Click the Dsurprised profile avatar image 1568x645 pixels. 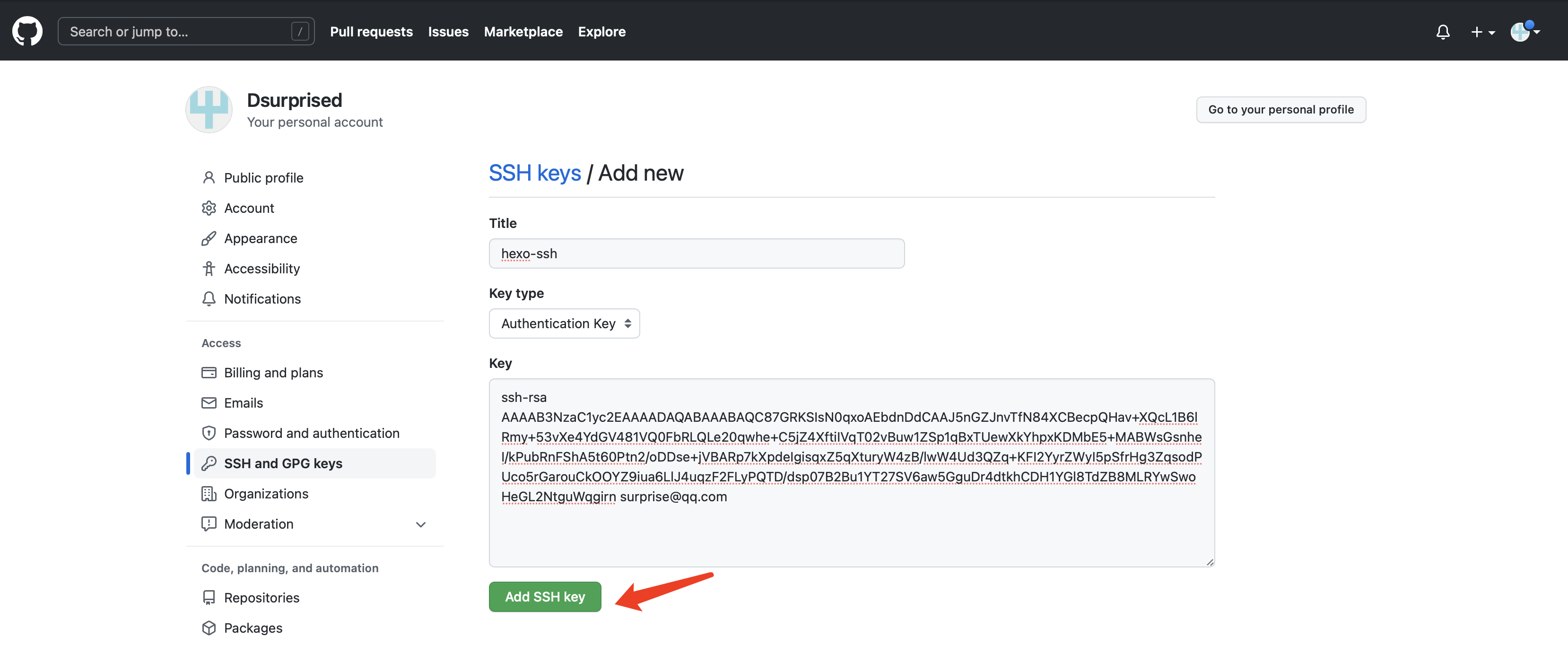(x=209, y=110)
